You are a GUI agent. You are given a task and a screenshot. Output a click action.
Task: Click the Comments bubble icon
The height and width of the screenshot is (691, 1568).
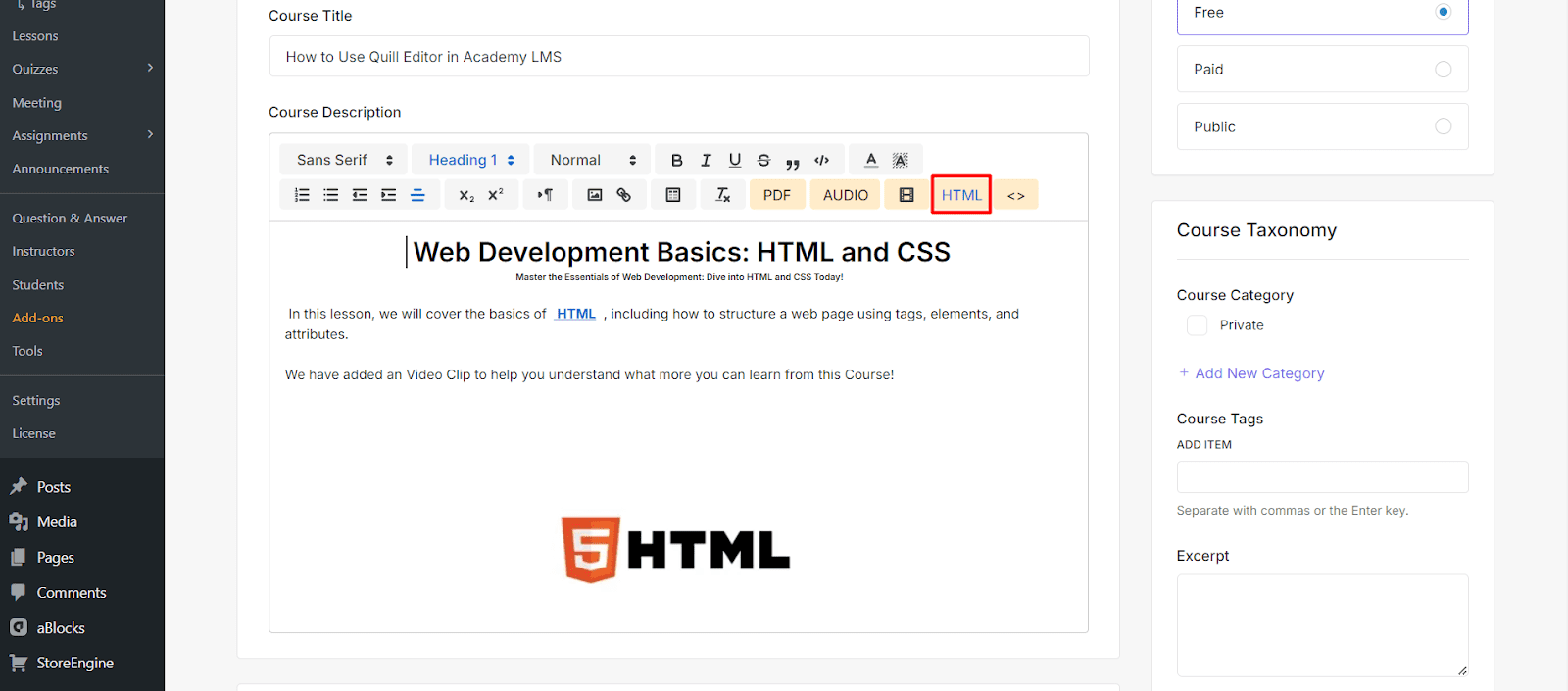pos(19,592)
